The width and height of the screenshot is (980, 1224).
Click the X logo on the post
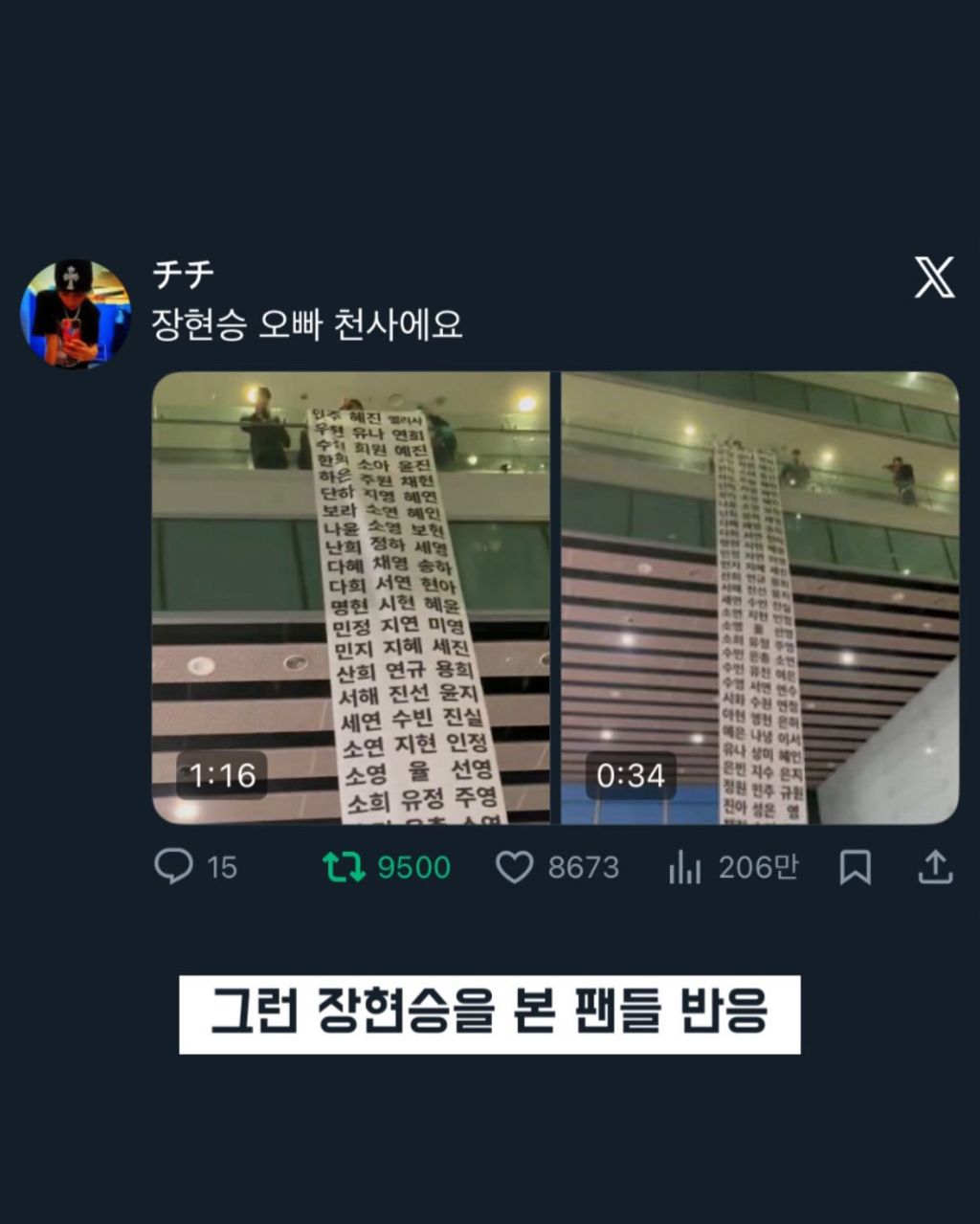coord(935,278)
